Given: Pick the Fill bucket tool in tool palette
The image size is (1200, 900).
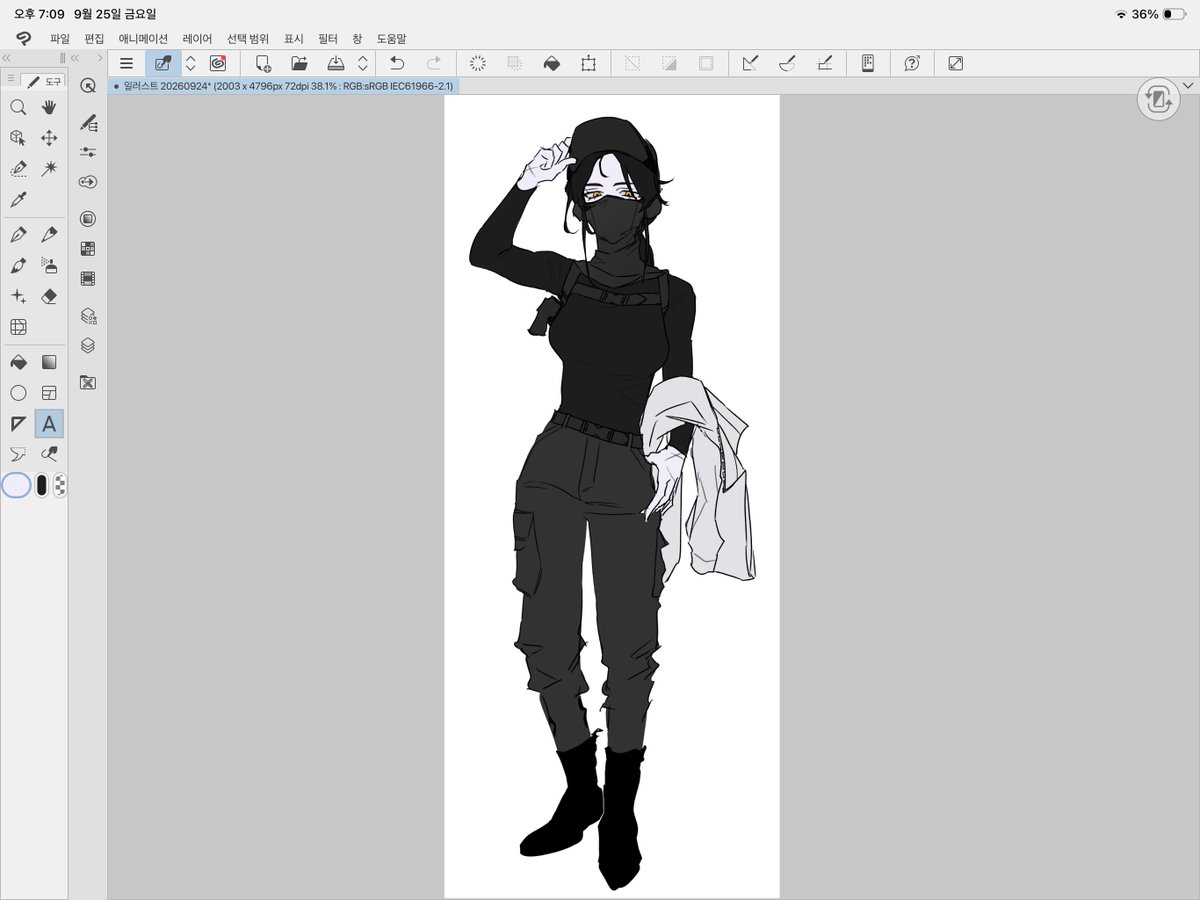Looking at the screenshot, I should pos(18,362).
